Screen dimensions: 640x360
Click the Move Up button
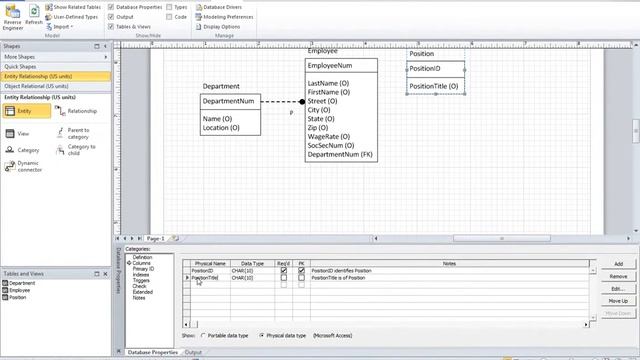coord(618,301)
